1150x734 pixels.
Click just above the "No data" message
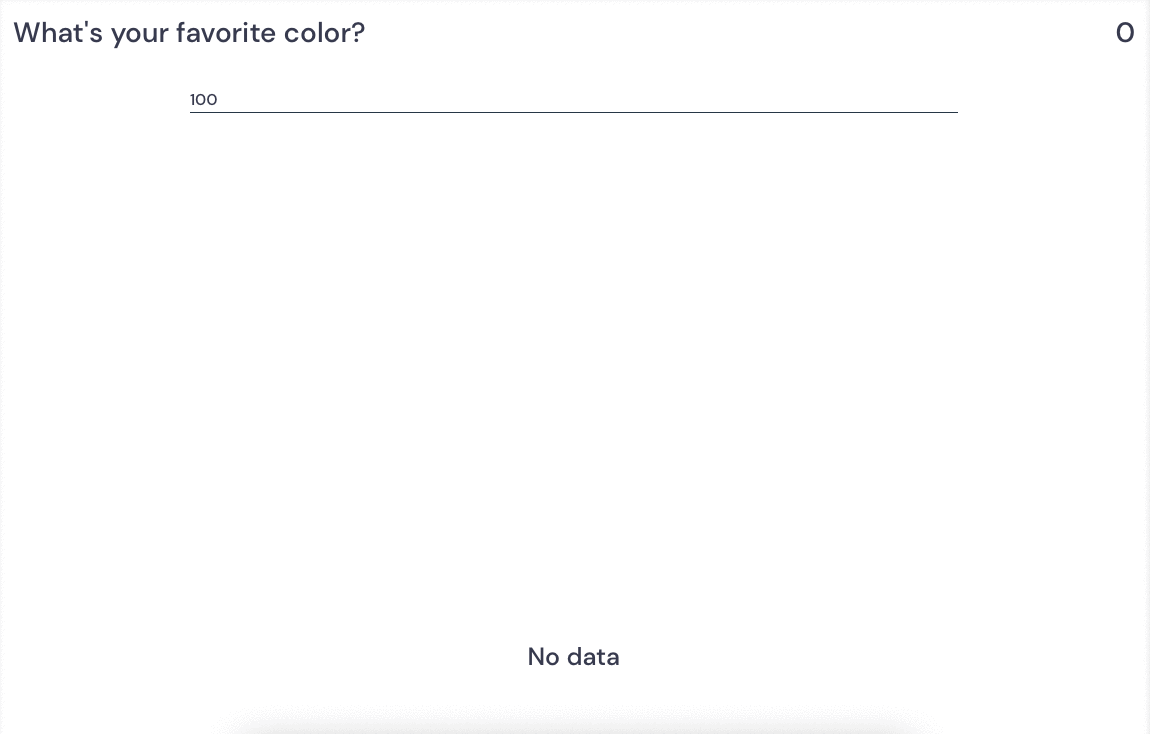573,620
